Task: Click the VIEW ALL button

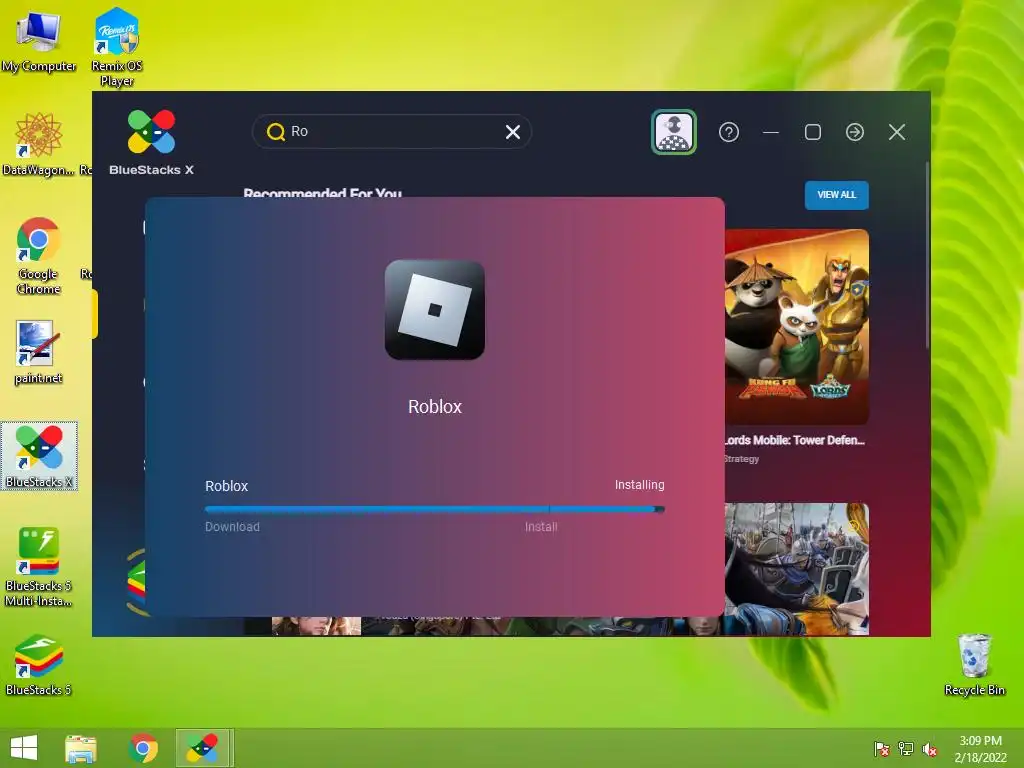Action: coord(837,195)
